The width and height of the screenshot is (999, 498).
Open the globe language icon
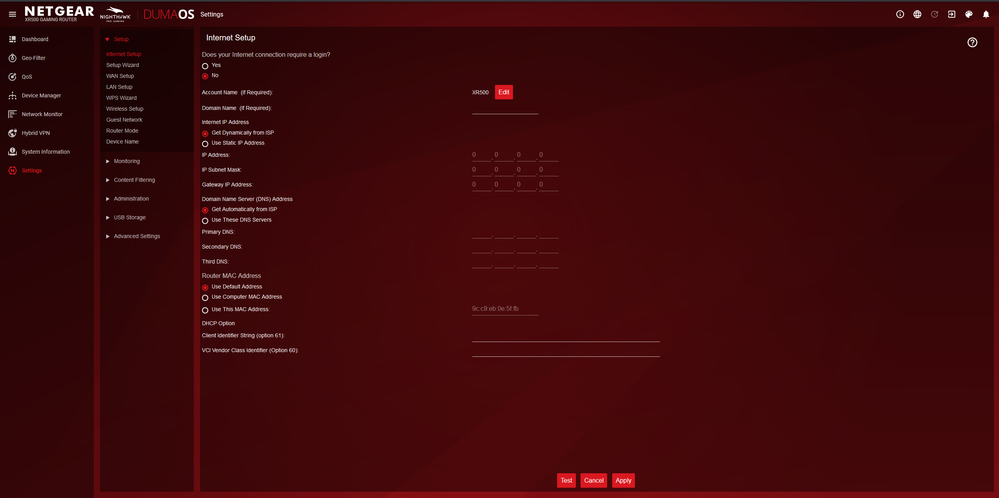pos(917,14)
